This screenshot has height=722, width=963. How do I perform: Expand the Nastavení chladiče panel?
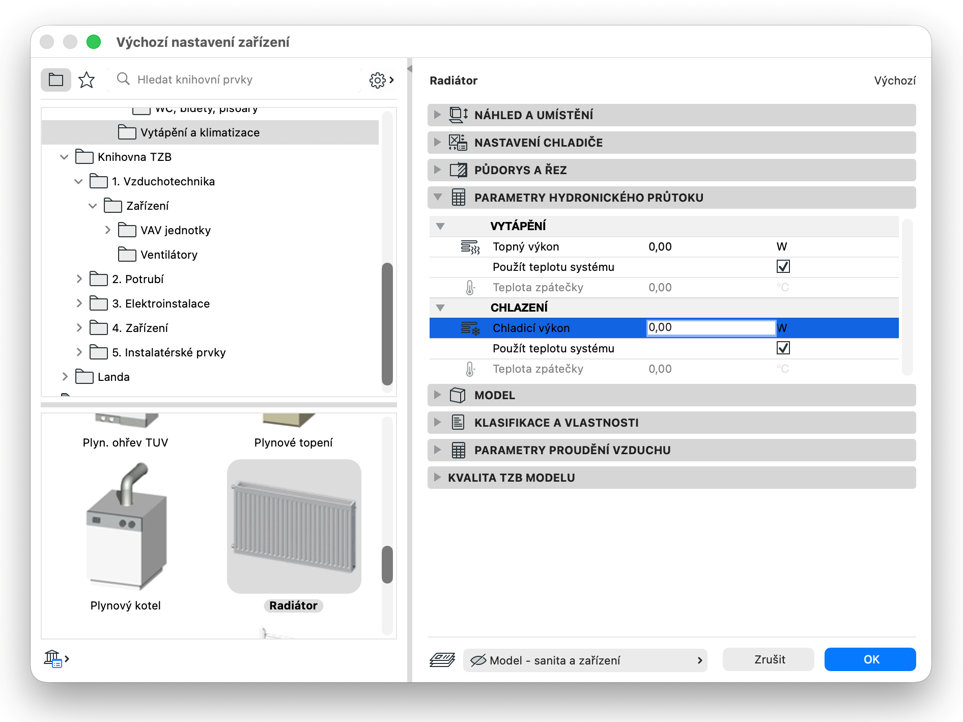point(437,142)
